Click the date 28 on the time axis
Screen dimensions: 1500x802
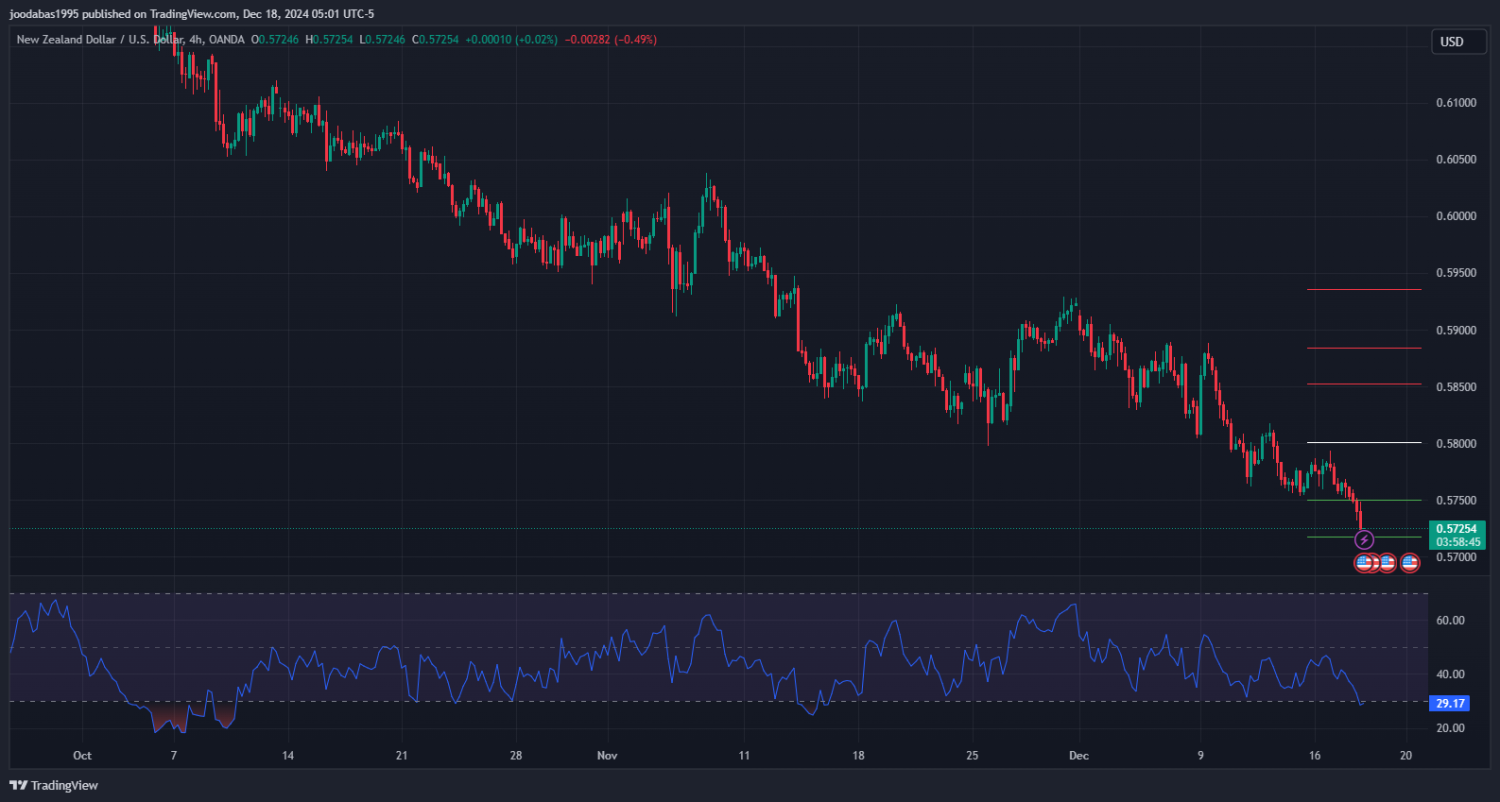point(515,756)
